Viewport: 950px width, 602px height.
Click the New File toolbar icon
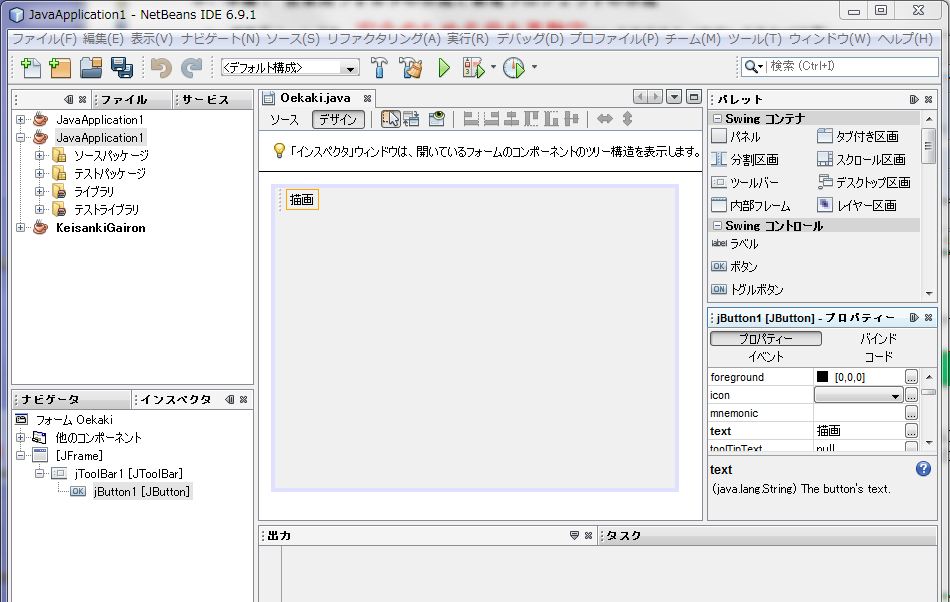tap(31, 68)
